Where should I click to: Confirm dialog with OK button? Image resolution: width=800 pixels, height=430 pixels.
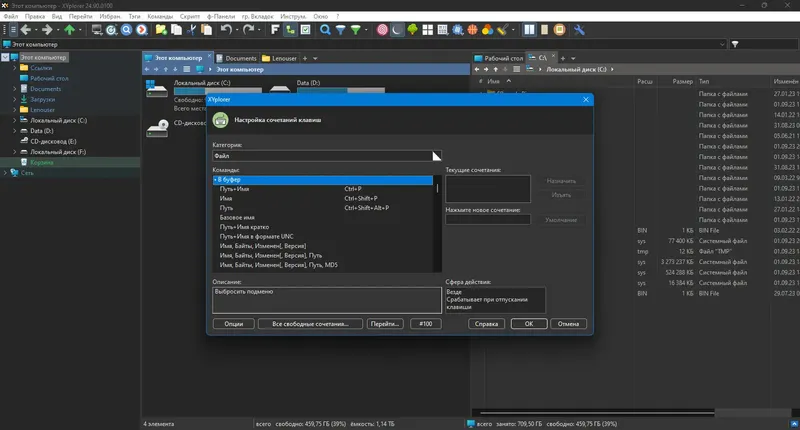tap(529, 324)
